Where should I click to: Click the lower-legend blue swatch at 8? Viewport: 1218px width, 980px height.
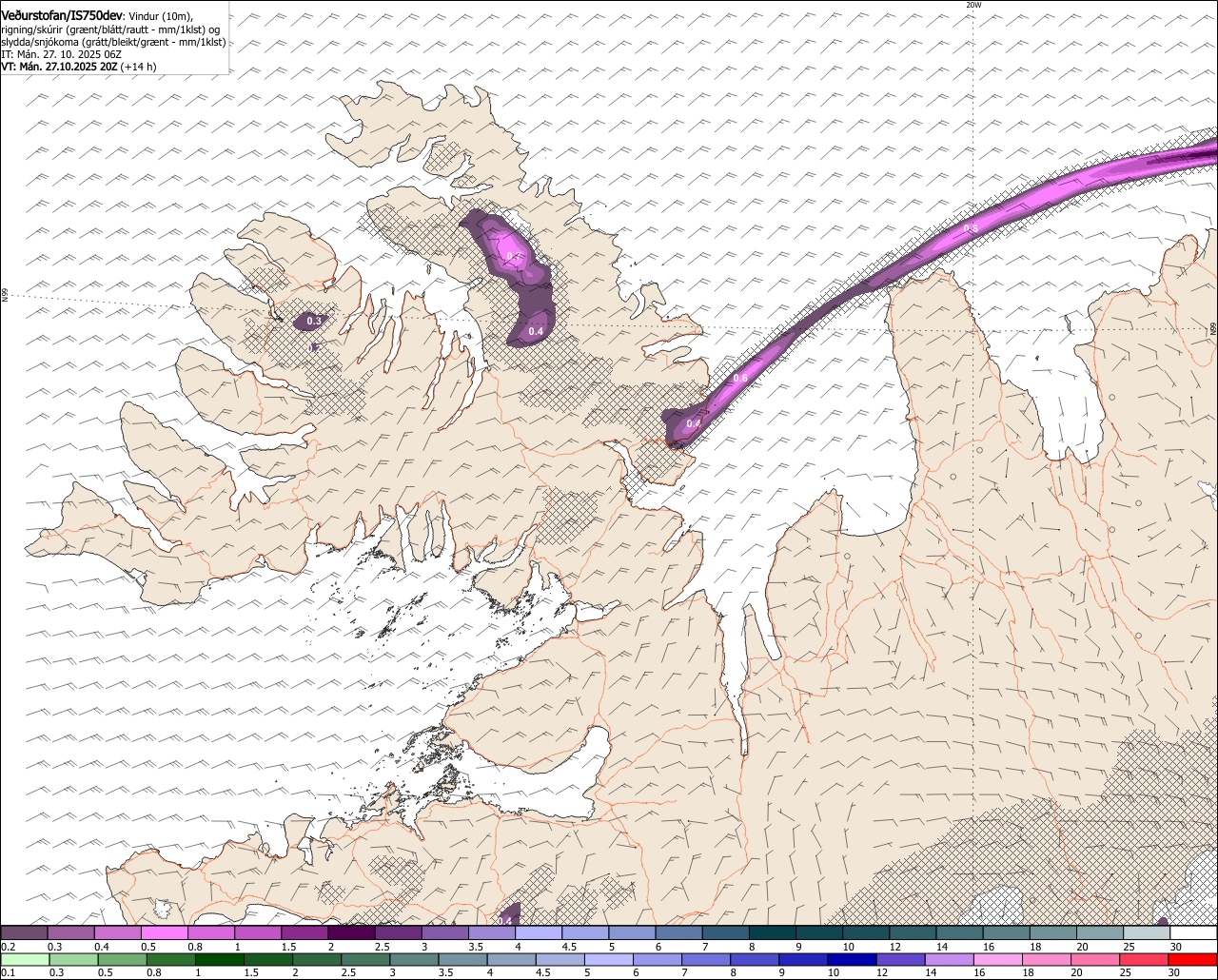756,959
